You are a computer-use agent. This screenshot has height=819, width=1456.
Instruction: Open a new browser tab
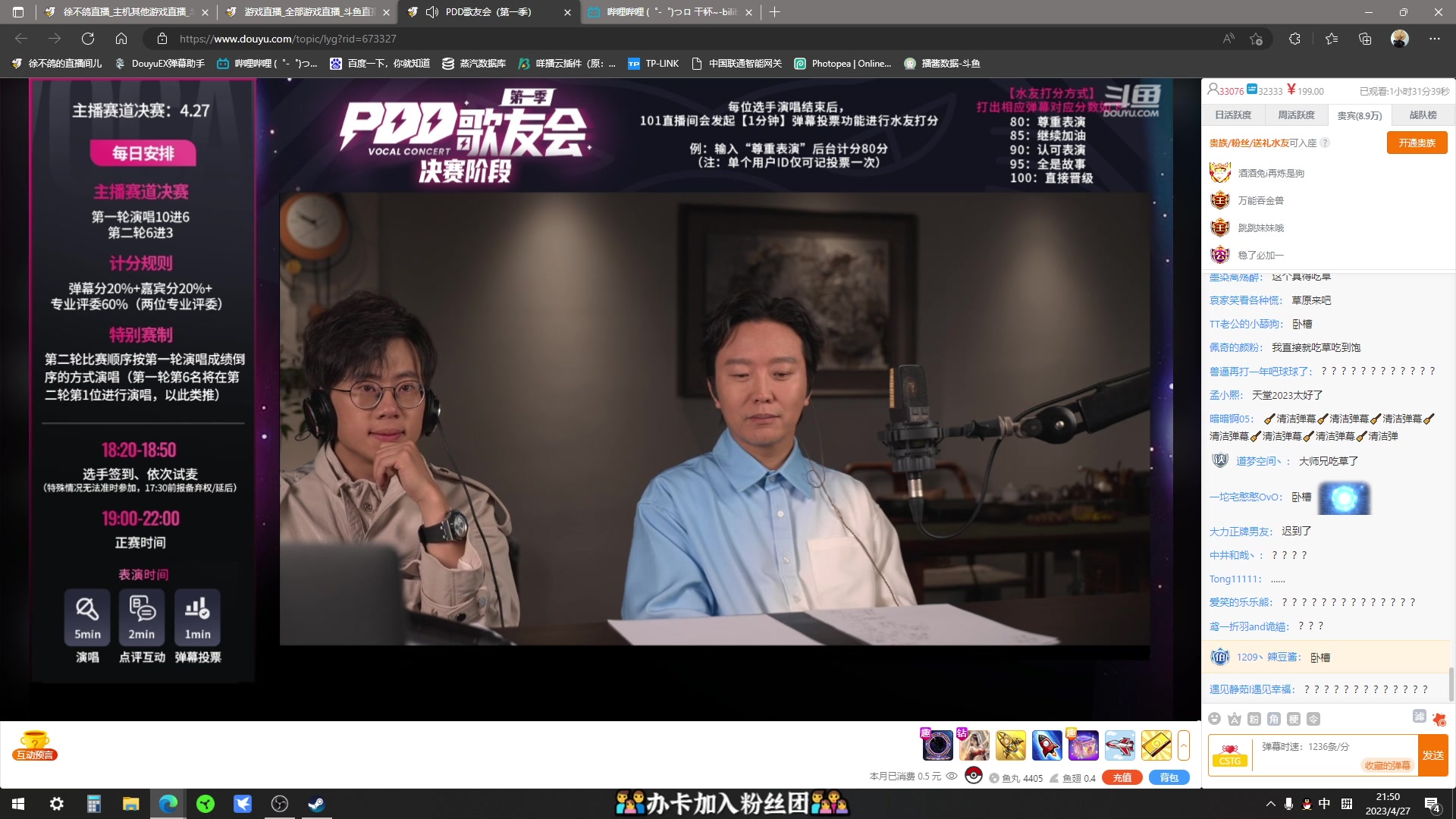tap(773, 12)
